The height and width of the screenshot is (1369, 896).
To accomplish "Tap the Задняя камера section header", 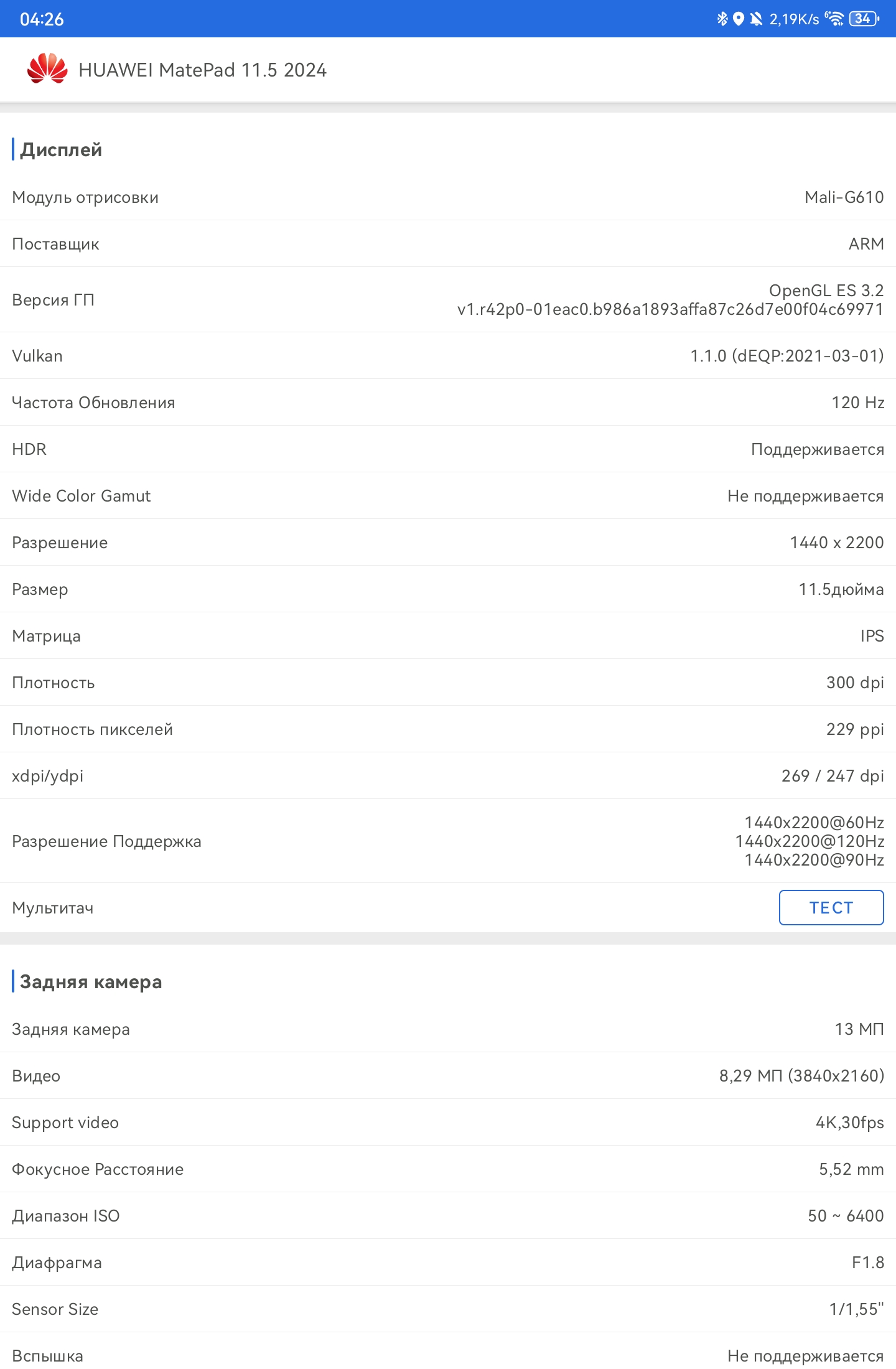I will 91,981.
